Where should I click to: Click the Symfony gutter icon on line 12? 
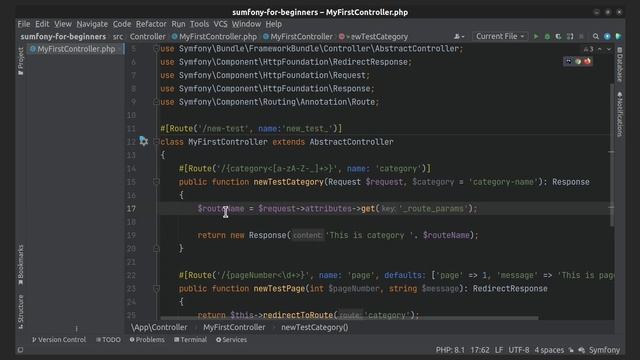click(144, 141)
